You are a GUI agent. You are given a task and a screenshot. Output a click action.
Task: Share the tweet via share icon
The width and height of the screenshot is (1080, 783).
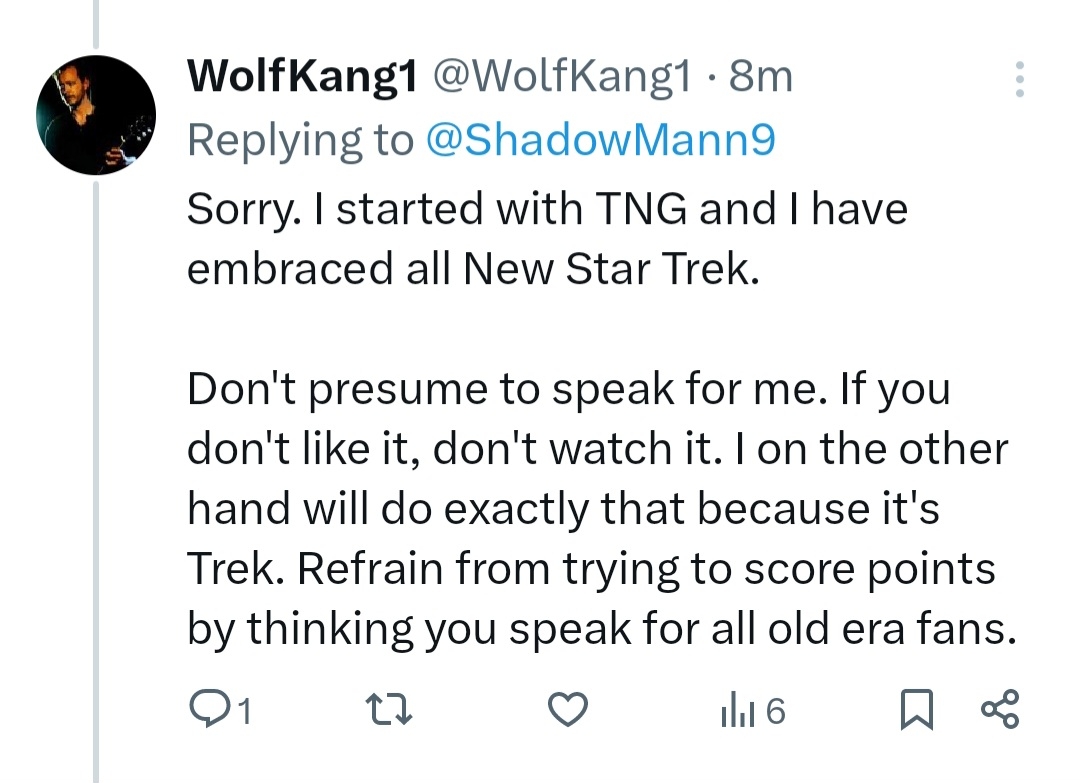[x=1000, y=711]
